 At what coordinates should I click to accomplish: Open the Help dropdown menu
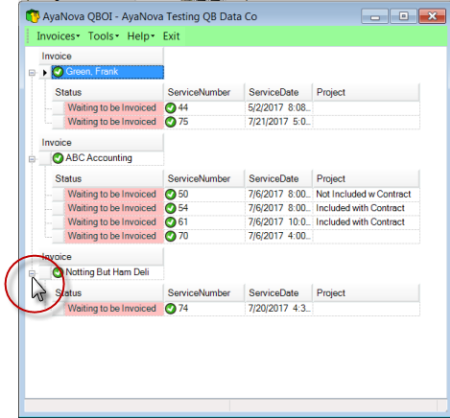click(141, 36)
